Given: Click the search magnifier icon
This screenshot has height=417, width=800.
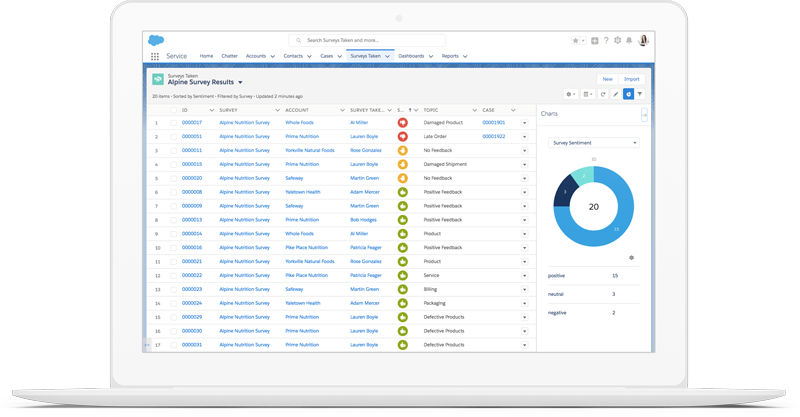Looking at the screenshot, I should pyautogui.click(x=298, y=40).
